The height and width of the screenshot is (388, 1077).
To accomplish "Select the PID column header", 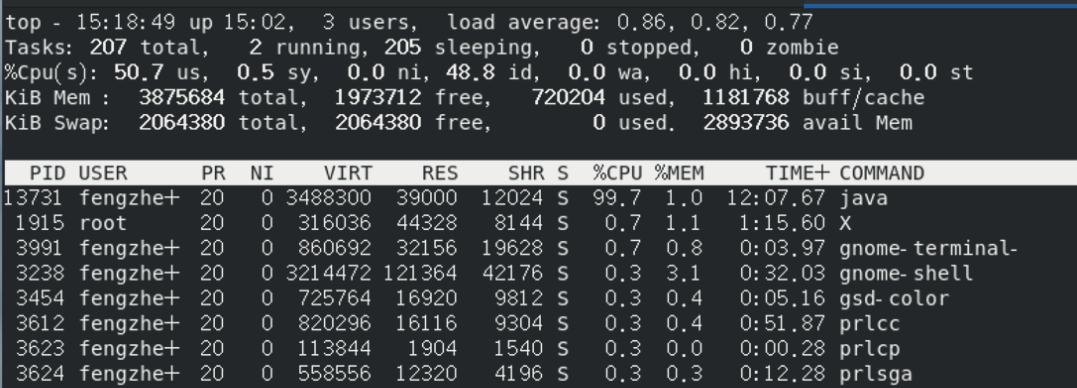I will (x=47, y=173).
